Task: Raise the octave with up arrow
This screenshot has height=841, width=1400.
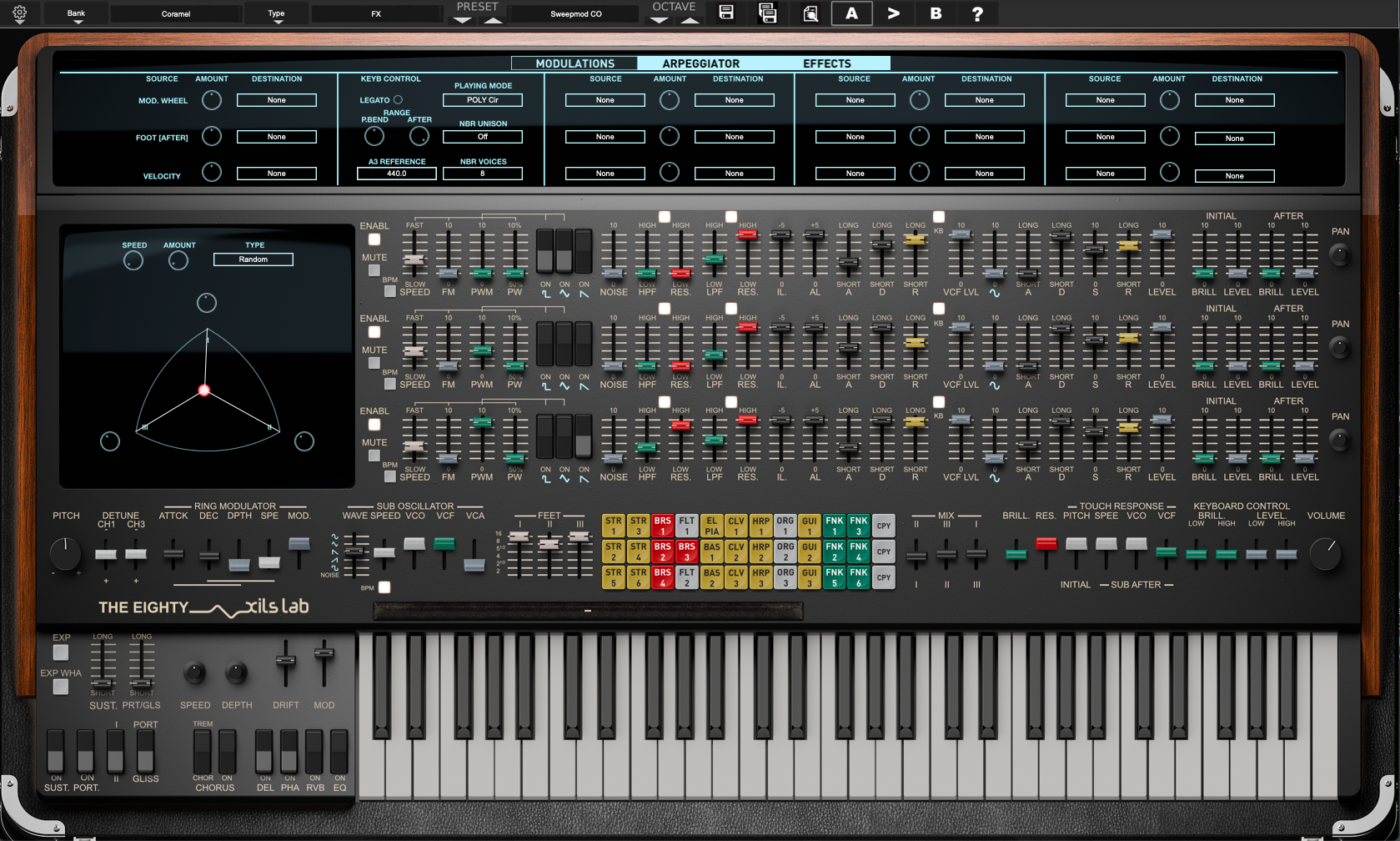Action: [690, 20]
